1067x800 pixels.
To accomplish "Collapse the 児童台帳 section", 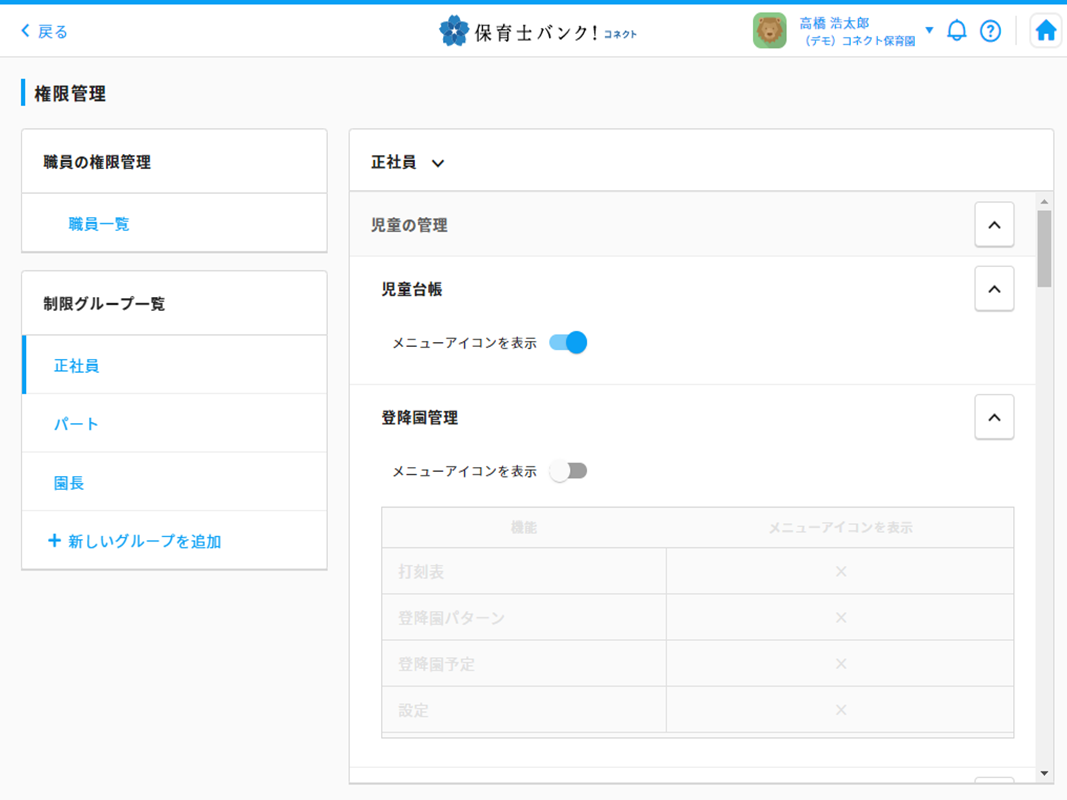I will click(993, 289).
